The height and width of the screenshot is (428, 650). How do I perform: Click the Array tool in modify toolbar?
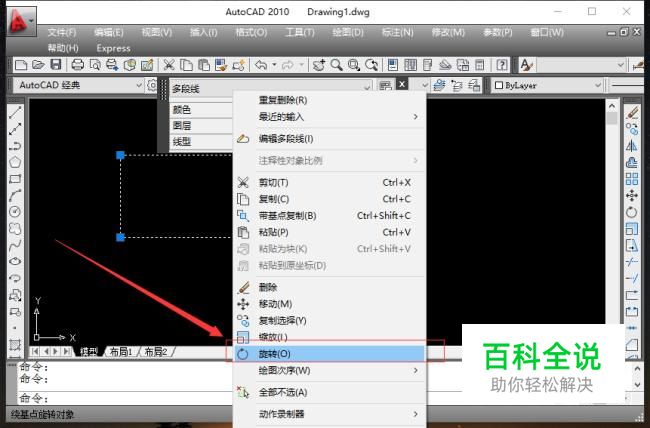(x=632, y=179)
